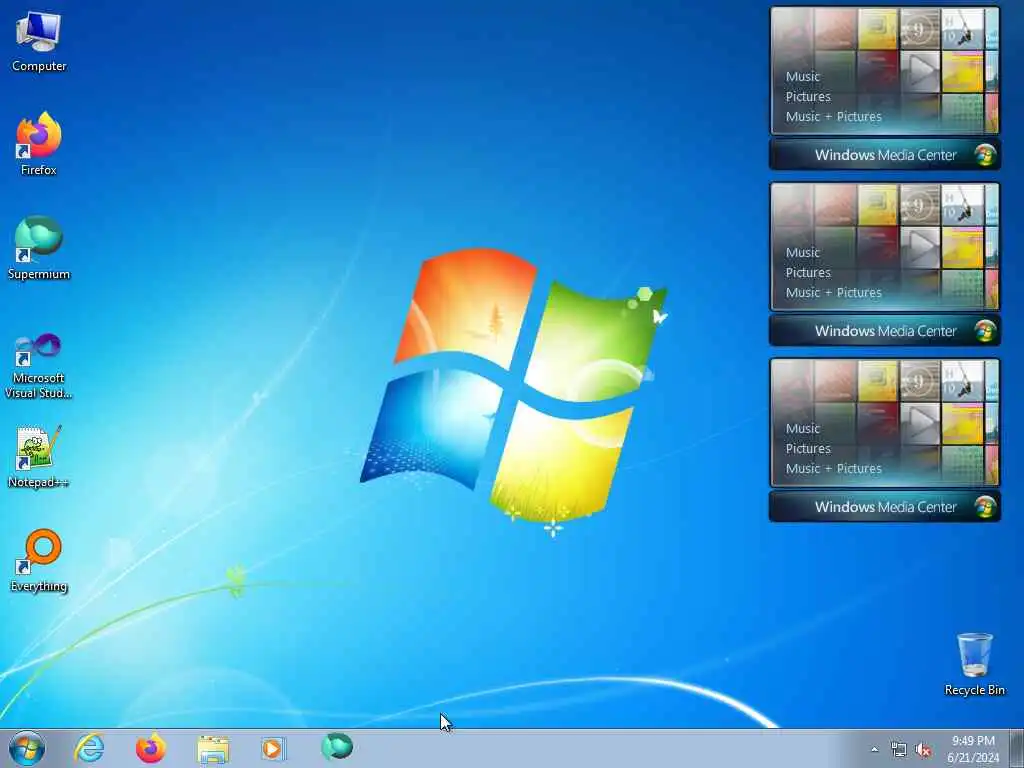1024x768 pixels.
Task: Open Windows Media Center bar of middle gadget
Action: tap(885, 331)
